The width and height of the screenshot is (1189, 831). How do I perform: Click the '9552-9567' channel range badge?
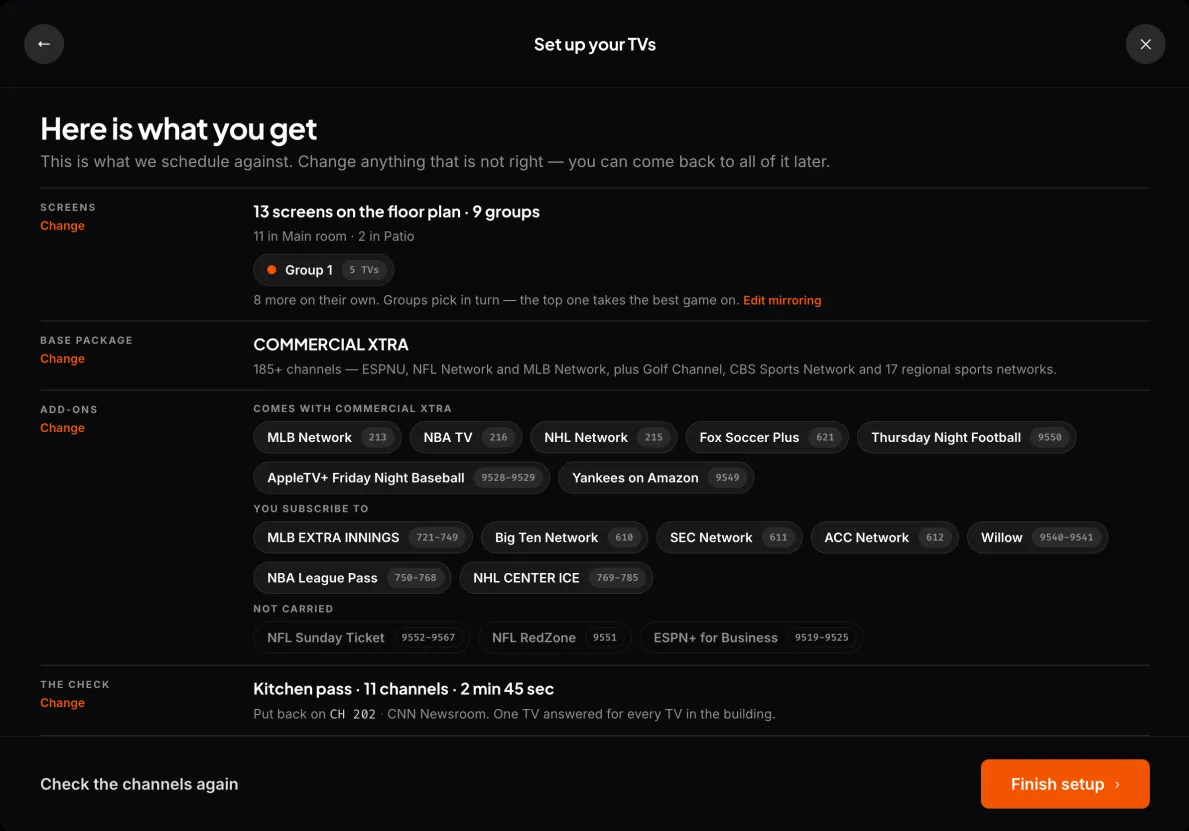[428, 638]
